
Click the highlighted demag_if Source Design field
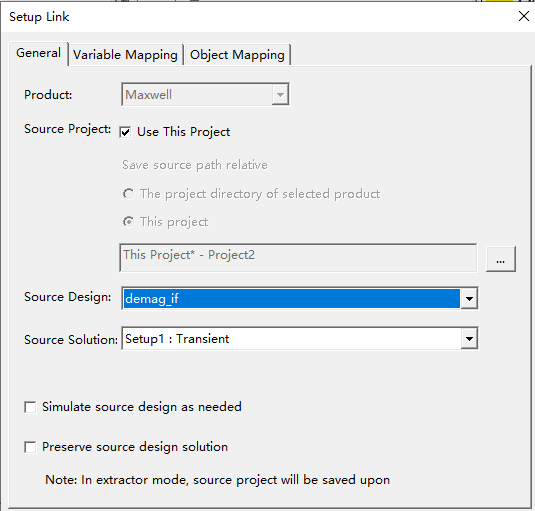291,298
